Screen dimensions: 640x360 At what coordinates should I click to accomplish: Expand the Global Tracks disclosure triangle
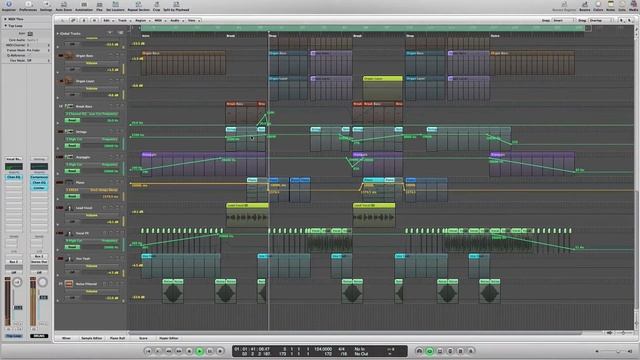pos(58,33)
